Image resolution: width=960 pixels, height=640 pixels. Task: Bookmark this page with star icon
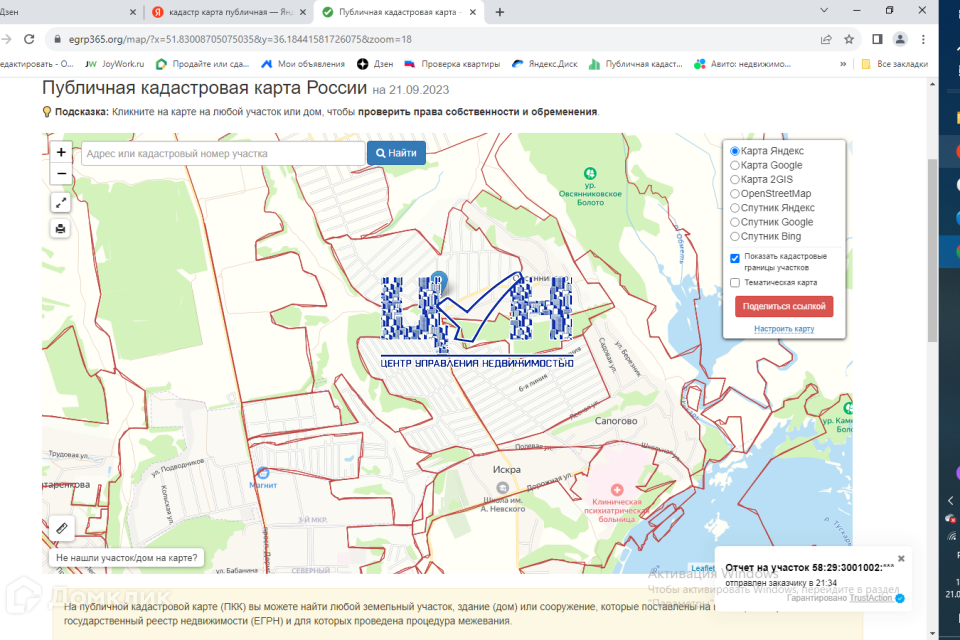(849, 39)
